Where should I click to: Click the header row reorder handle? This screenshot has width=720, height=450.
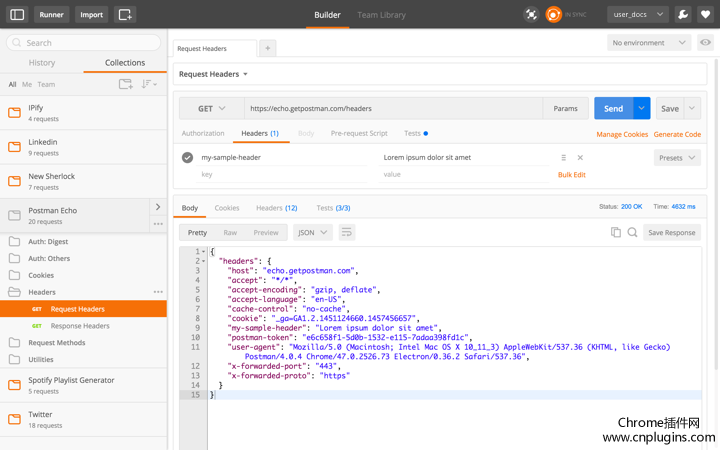point(563,158)
